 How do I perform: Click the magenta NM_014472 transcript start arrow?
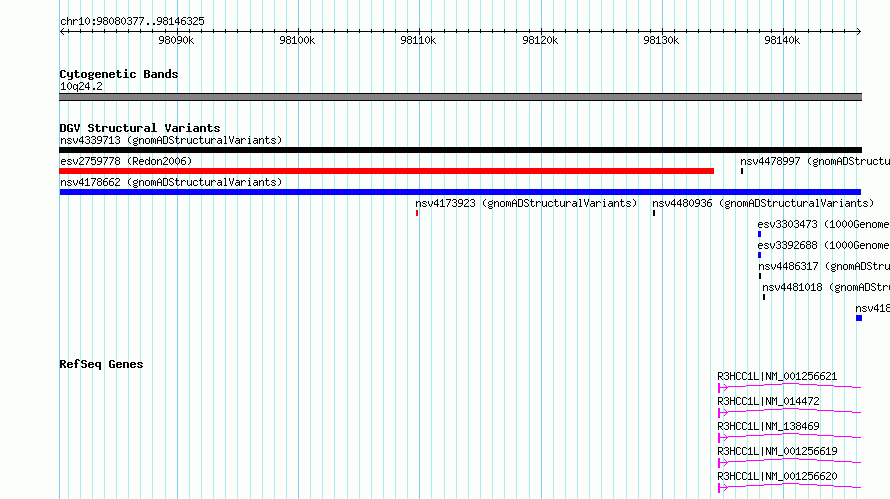pos(723,413)
